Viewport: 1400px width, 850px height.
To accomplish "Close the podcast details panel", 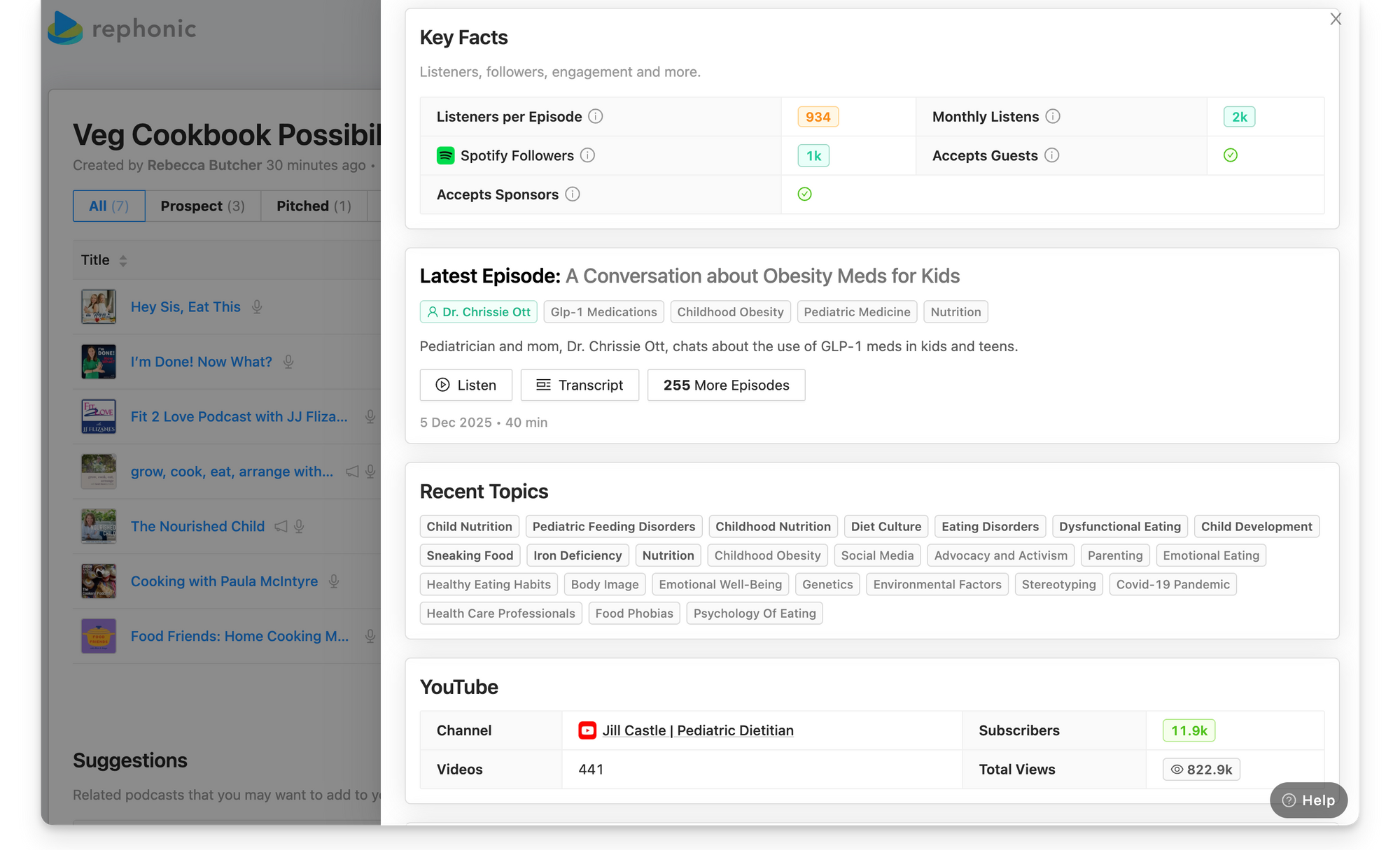I will point(1335,19).
